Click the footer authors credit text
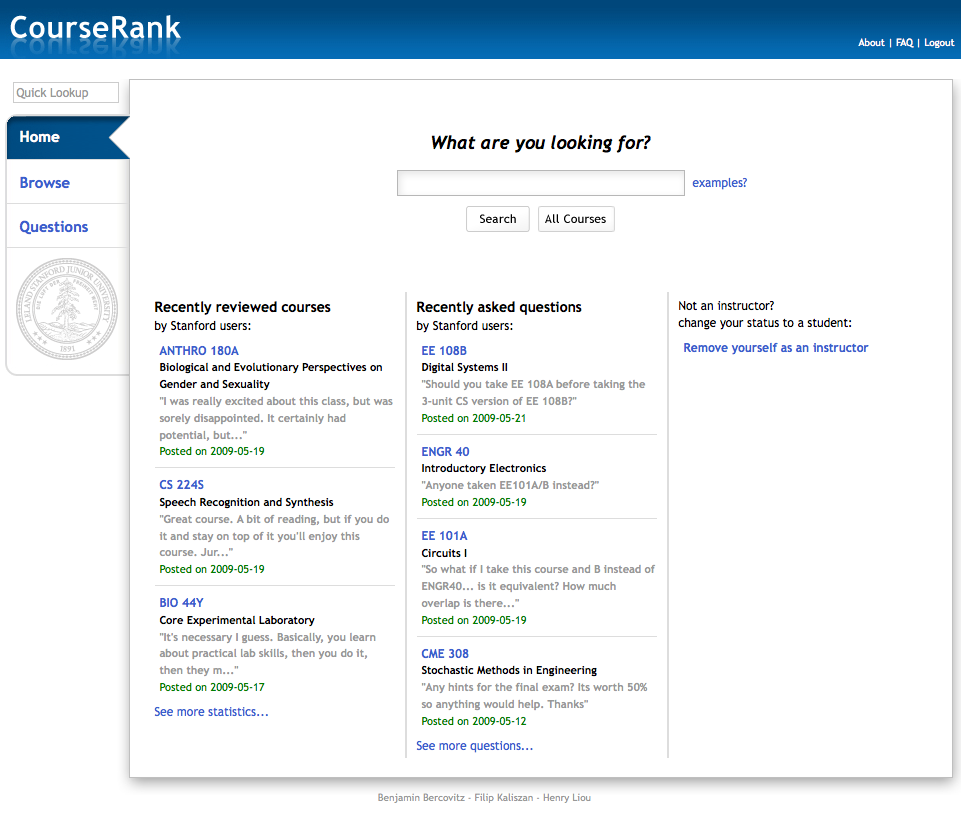 [484, 797]
